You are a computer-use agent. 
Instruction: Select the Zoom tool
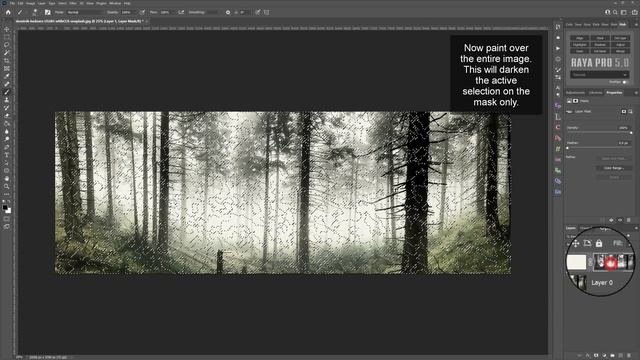point(7,187)
